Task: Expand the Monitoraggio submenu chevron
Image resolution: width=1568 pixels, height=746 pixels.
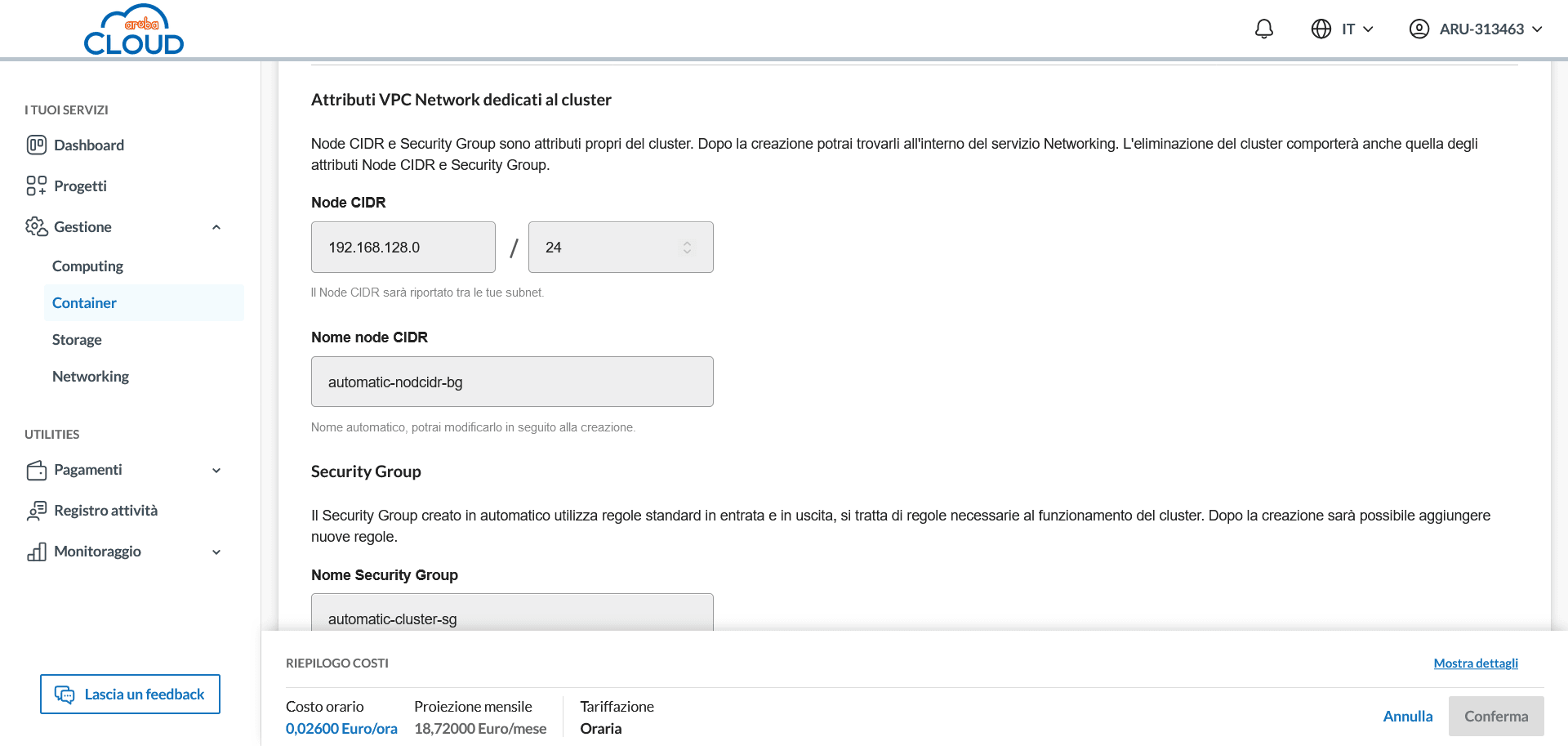Action: 216,552
